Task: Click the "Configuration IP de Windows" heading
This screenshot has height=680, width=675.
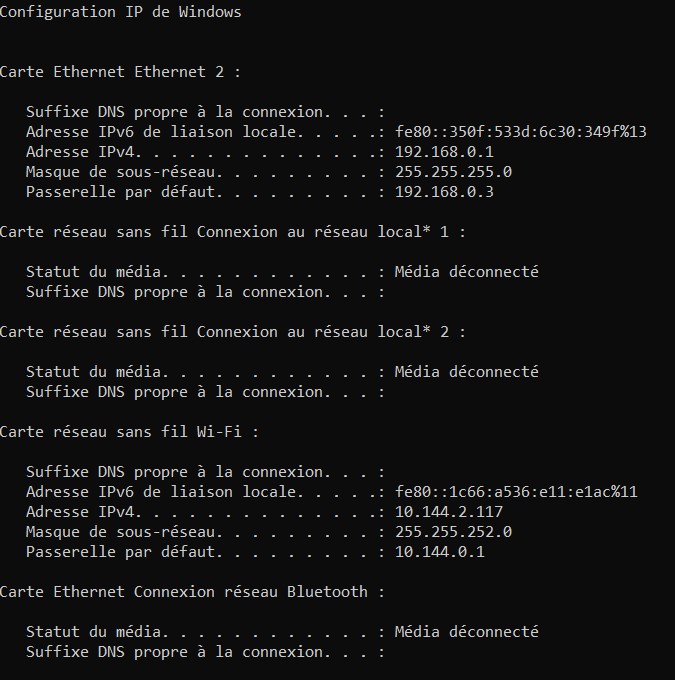Action: 120,12
